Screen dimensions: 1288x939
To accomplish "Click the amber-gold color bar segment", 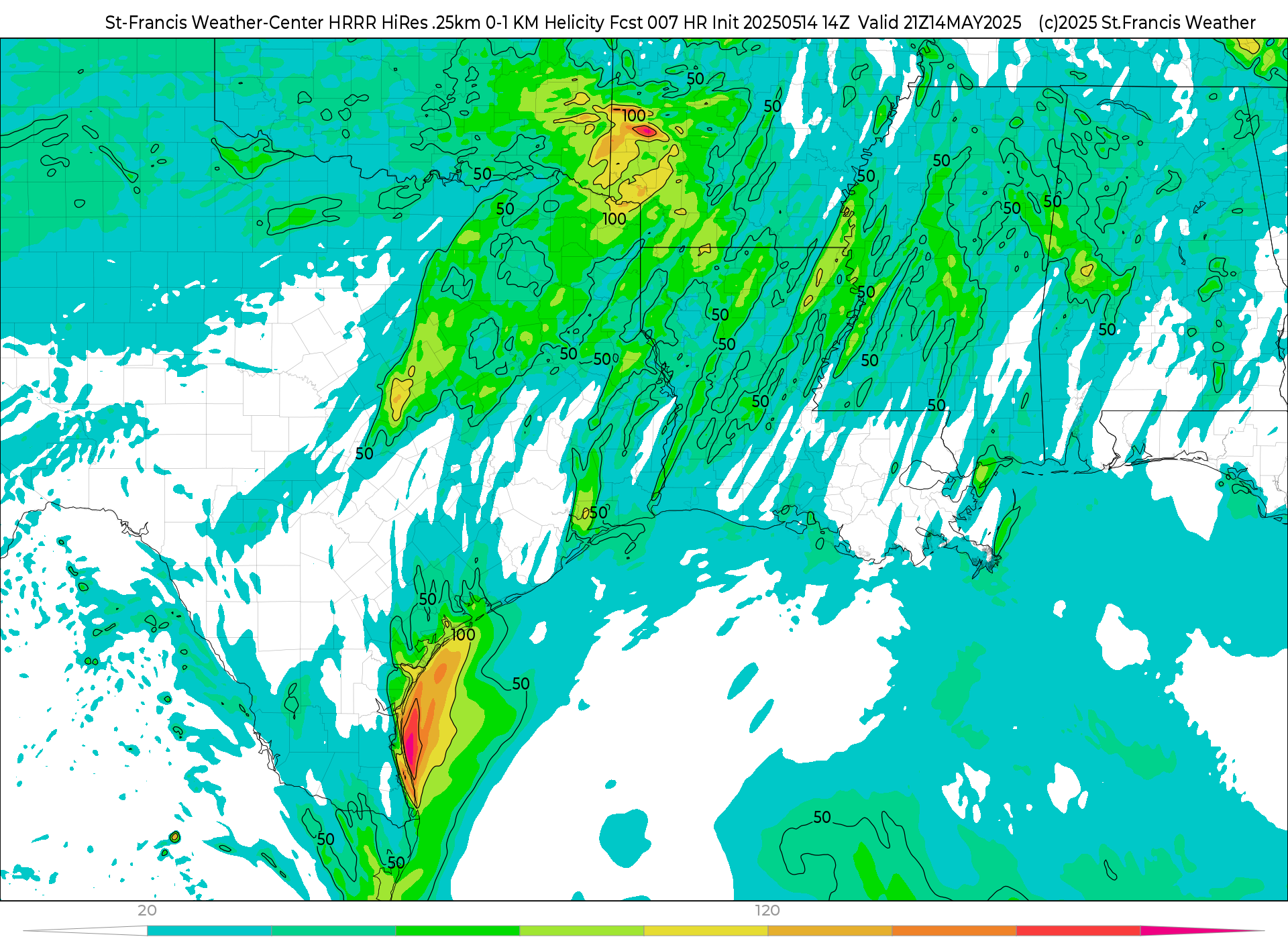I will tap(830, 931).
